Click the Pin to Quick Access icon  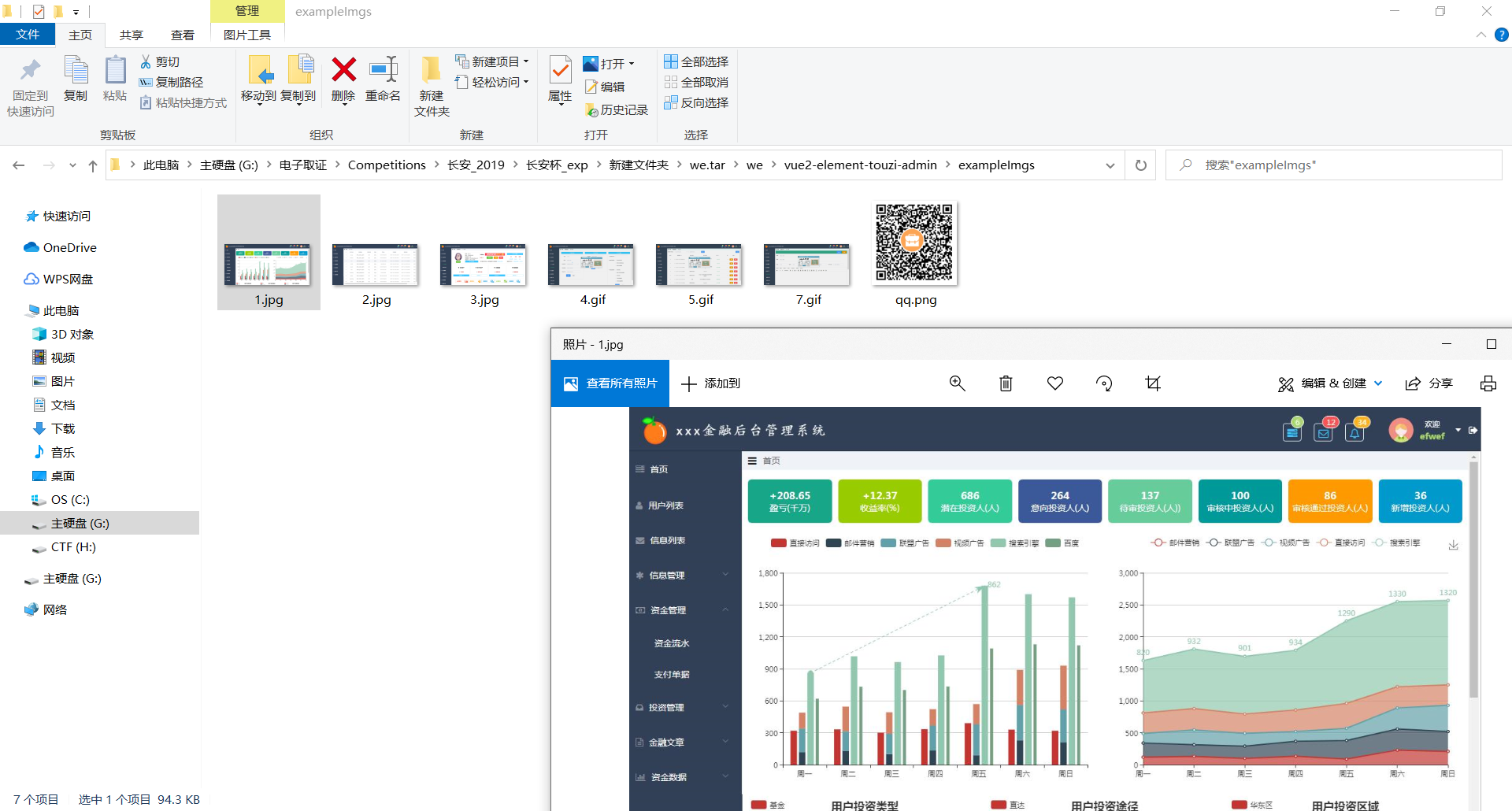pyautogui.click(x=30, y=70)
